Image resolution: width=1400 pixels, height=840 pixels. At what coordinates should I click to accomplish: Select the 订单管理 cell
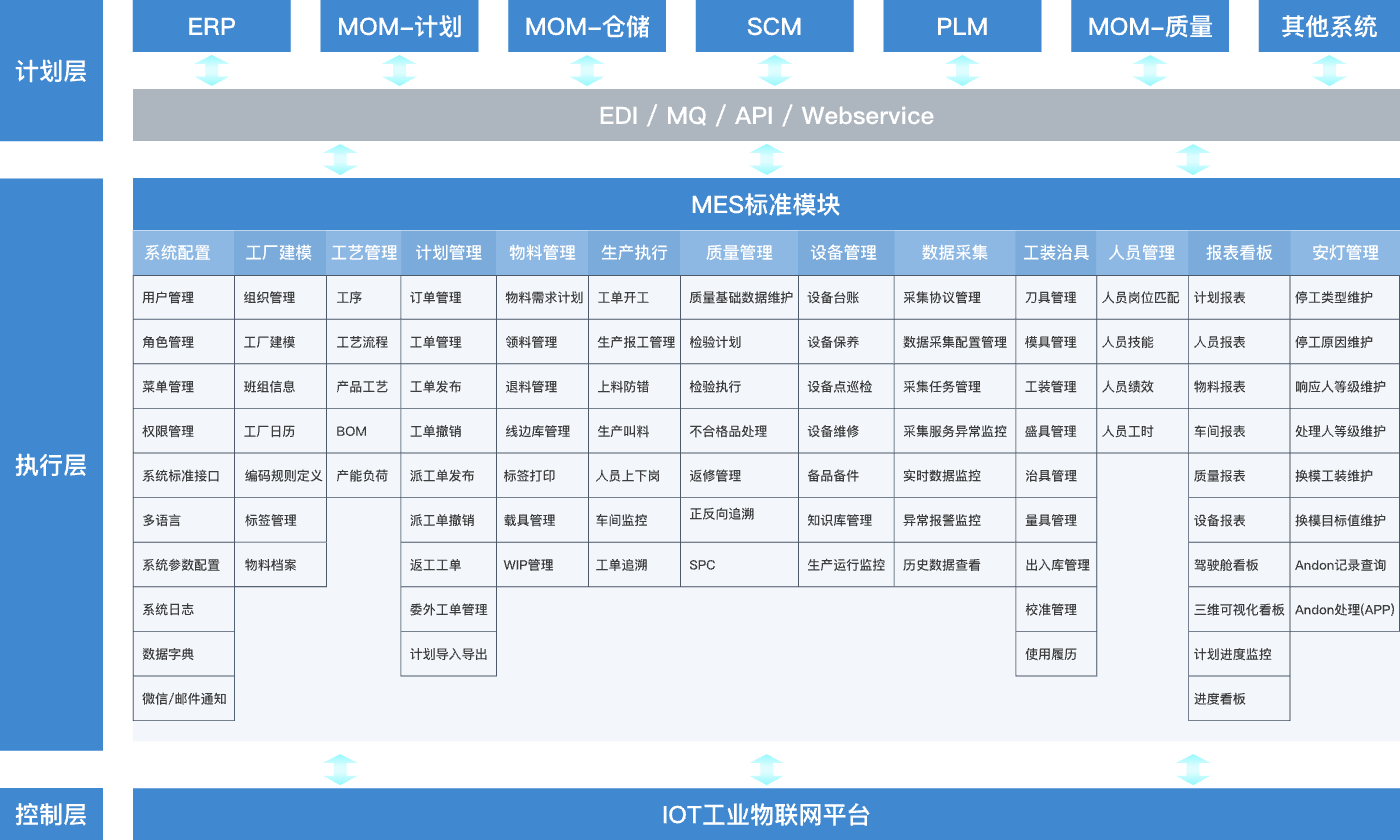point(448,298)
